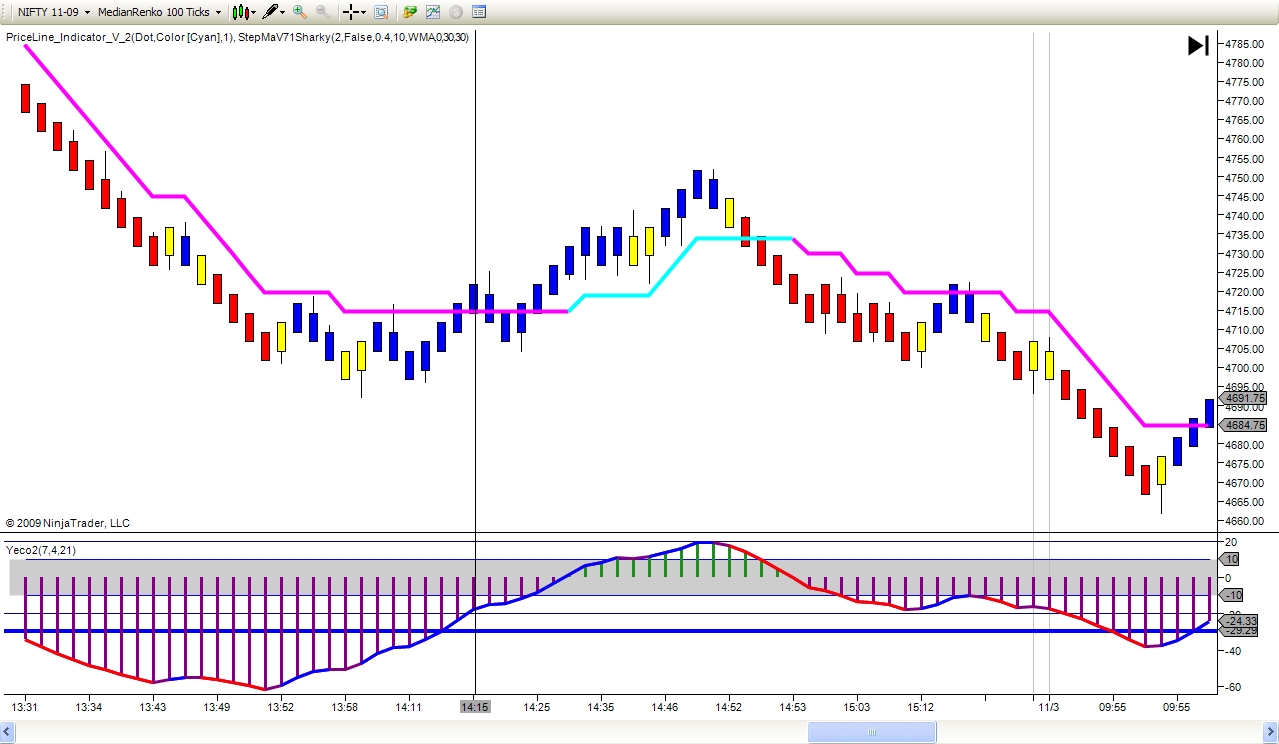The width and height of the screenshot is (1279, 744).
Task: Click the left arrow of horizontal scrollbar
Action: [9, 733]
